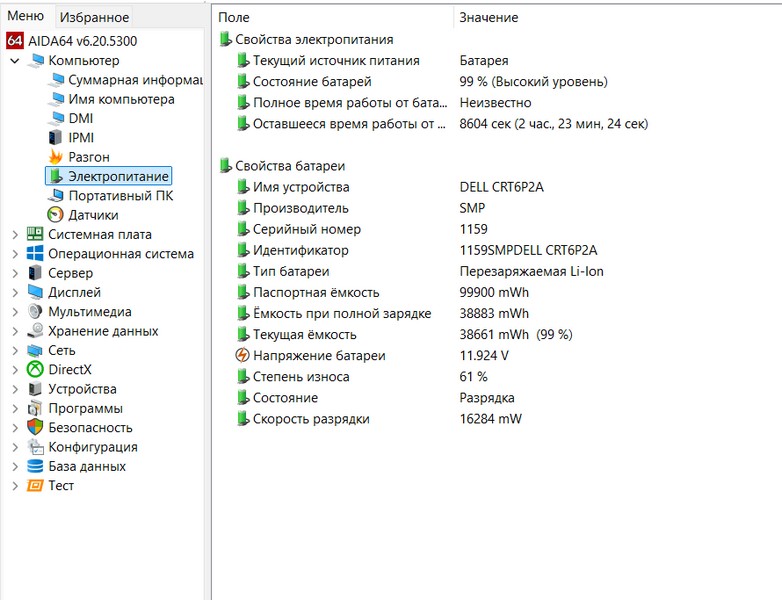The width and height of the screenshot is (782, 600).
Task: Click the AIDA64 root icon in tree
Action: pyautogui.click(x=15, y=41)
